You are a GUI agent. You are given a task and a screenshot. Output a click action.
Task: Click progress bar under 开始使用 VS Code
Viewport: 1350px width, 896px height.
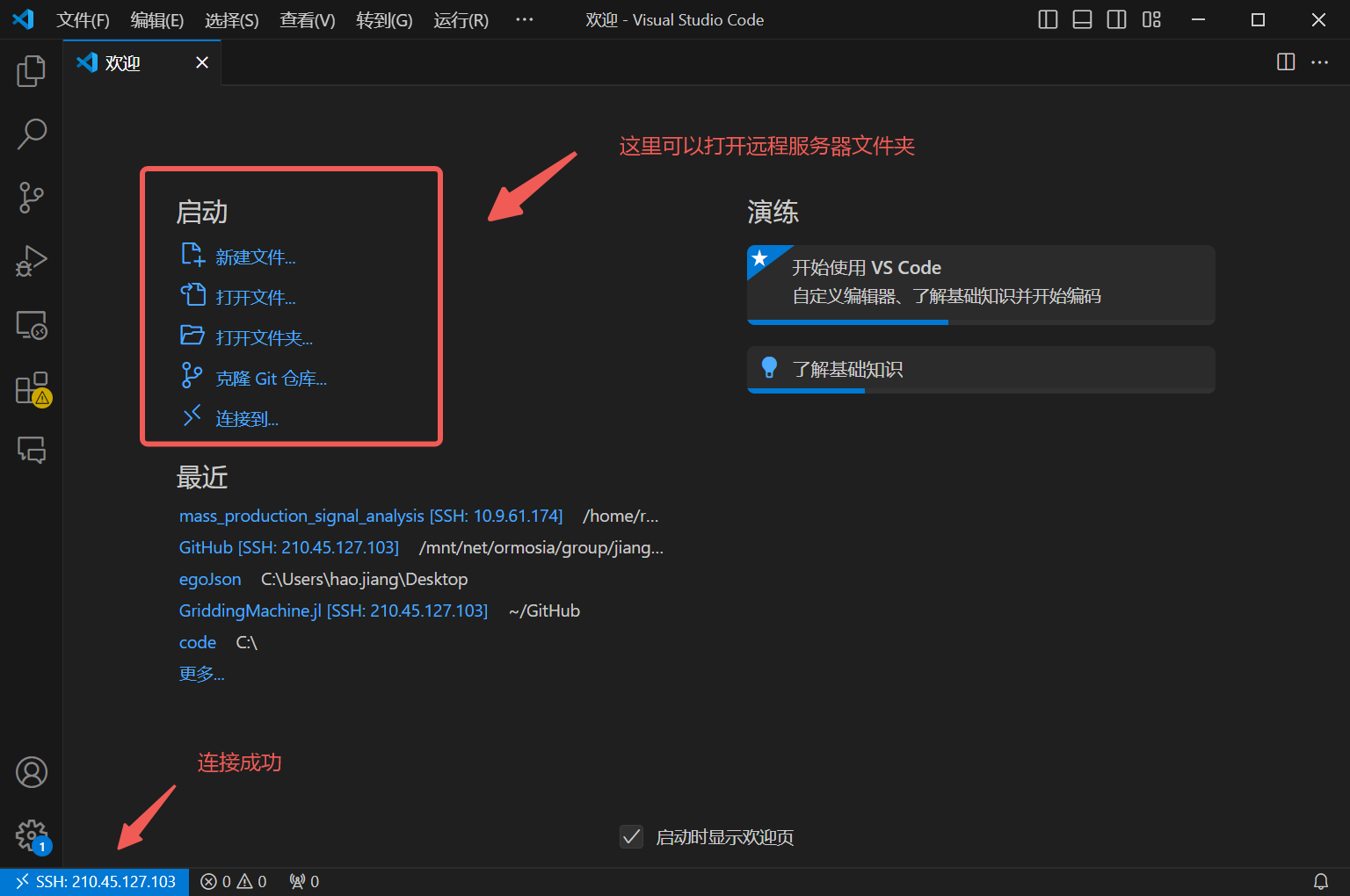pos(981,322)
